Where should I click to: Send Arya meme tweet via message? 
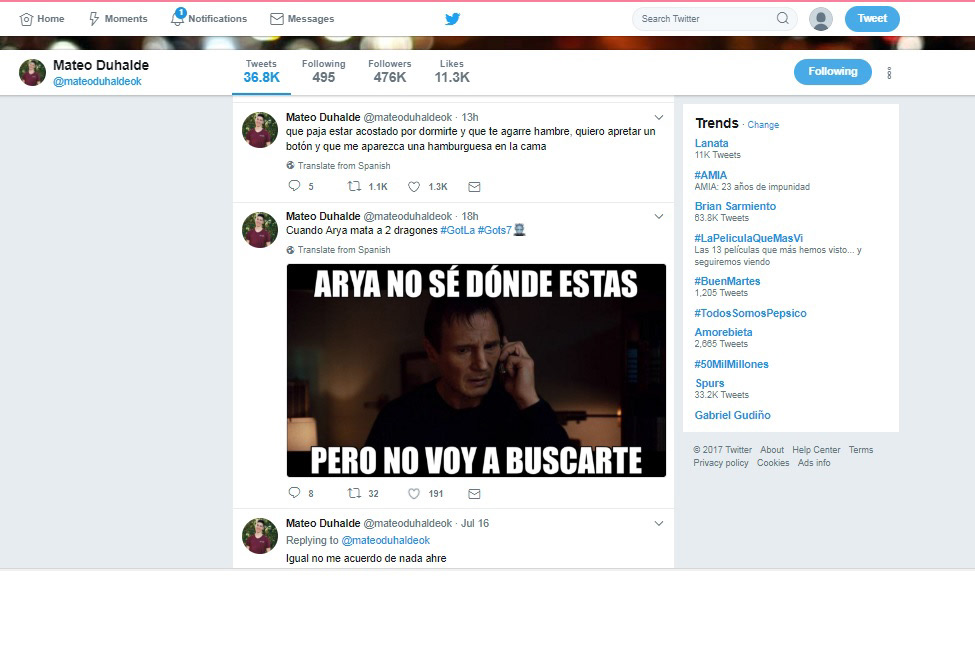coord(474,494)
